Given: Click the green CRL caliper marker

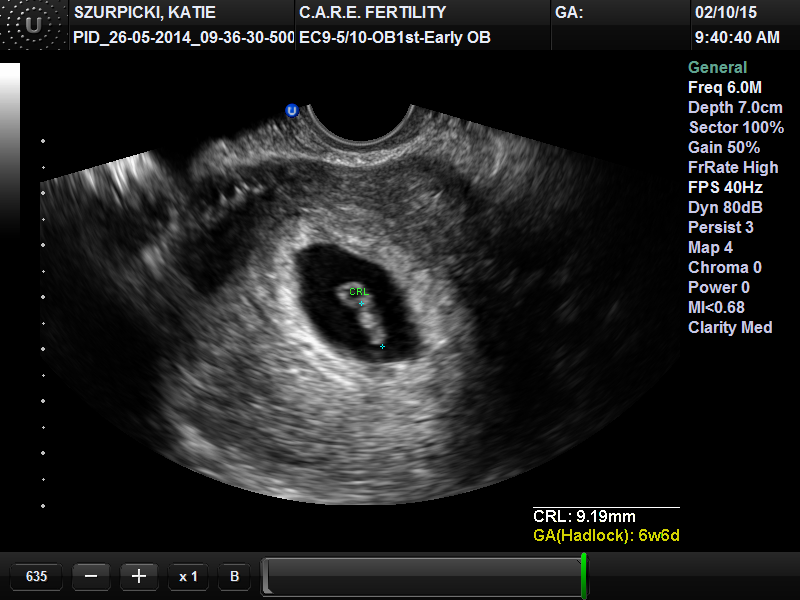Looking at the screenshot, I should [x=359, y=293].
